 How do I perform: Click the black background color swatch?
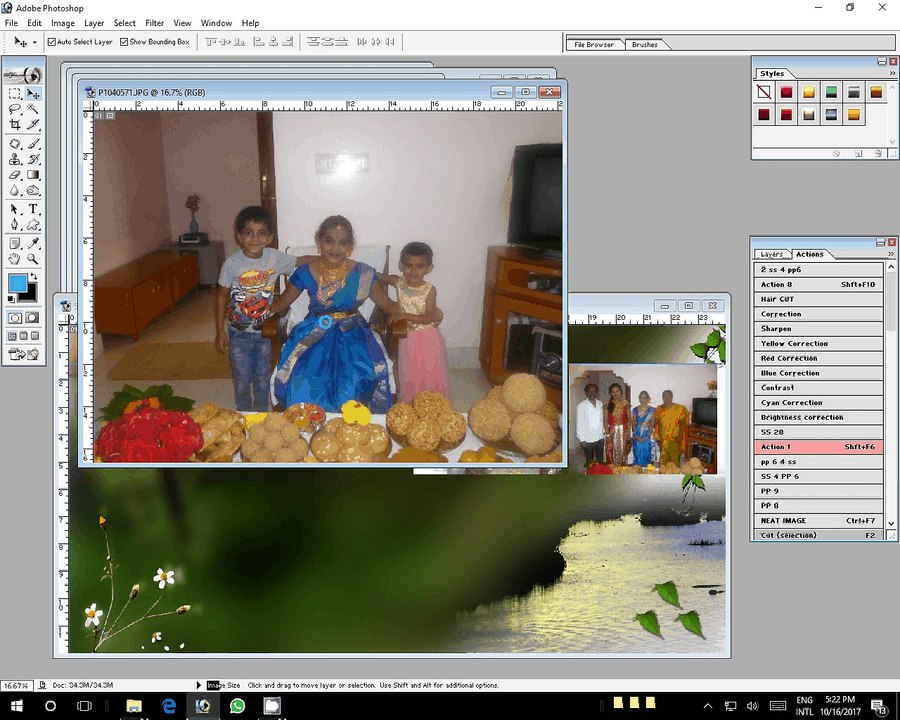click(30, 295)
